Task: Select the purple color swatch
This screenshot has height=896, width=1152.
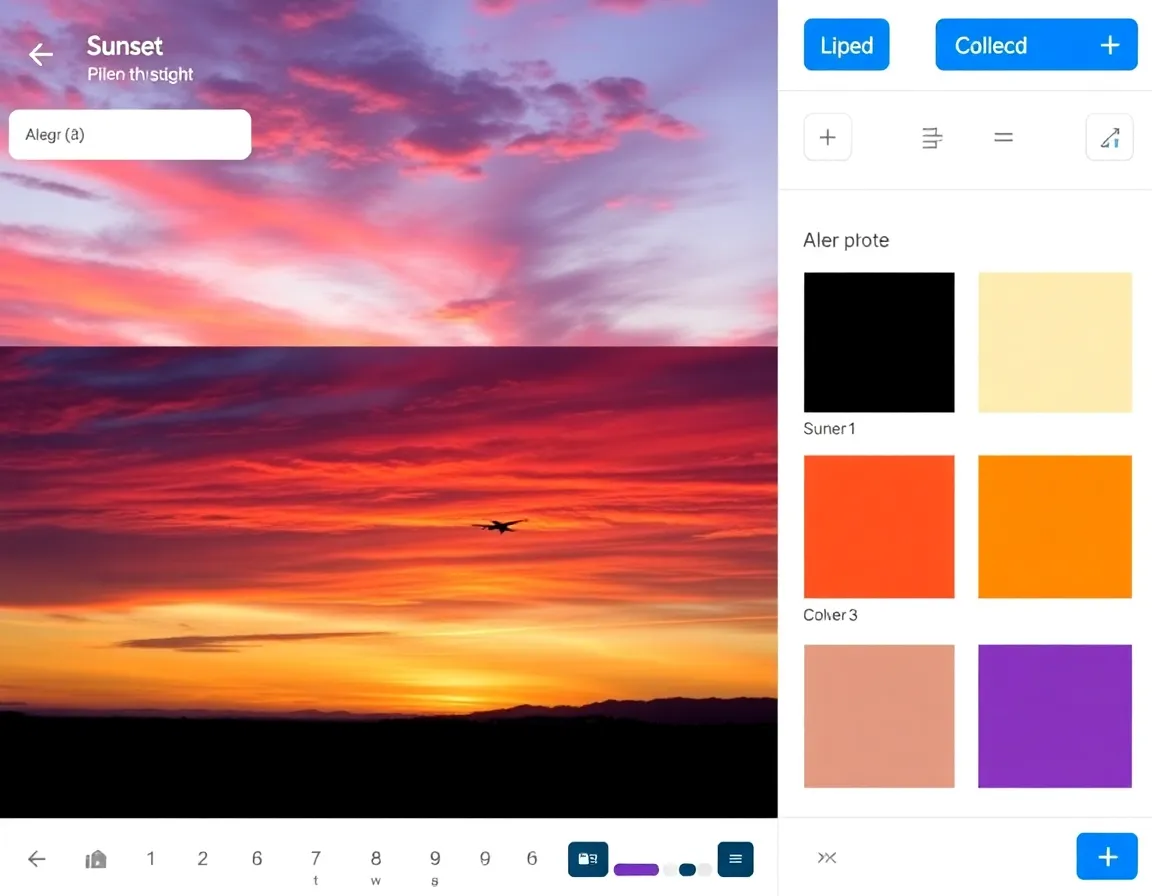Action: (x=1055, y=716)
